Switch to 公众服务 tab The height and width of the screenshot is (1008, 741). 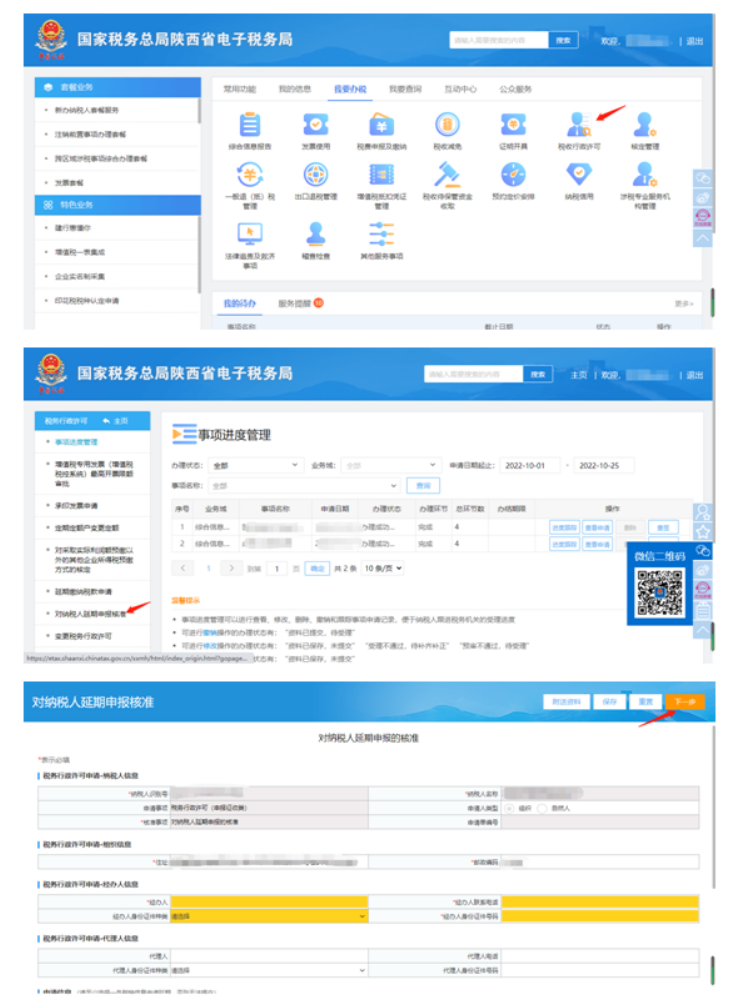pyautogui.click(x=516, y=89)
